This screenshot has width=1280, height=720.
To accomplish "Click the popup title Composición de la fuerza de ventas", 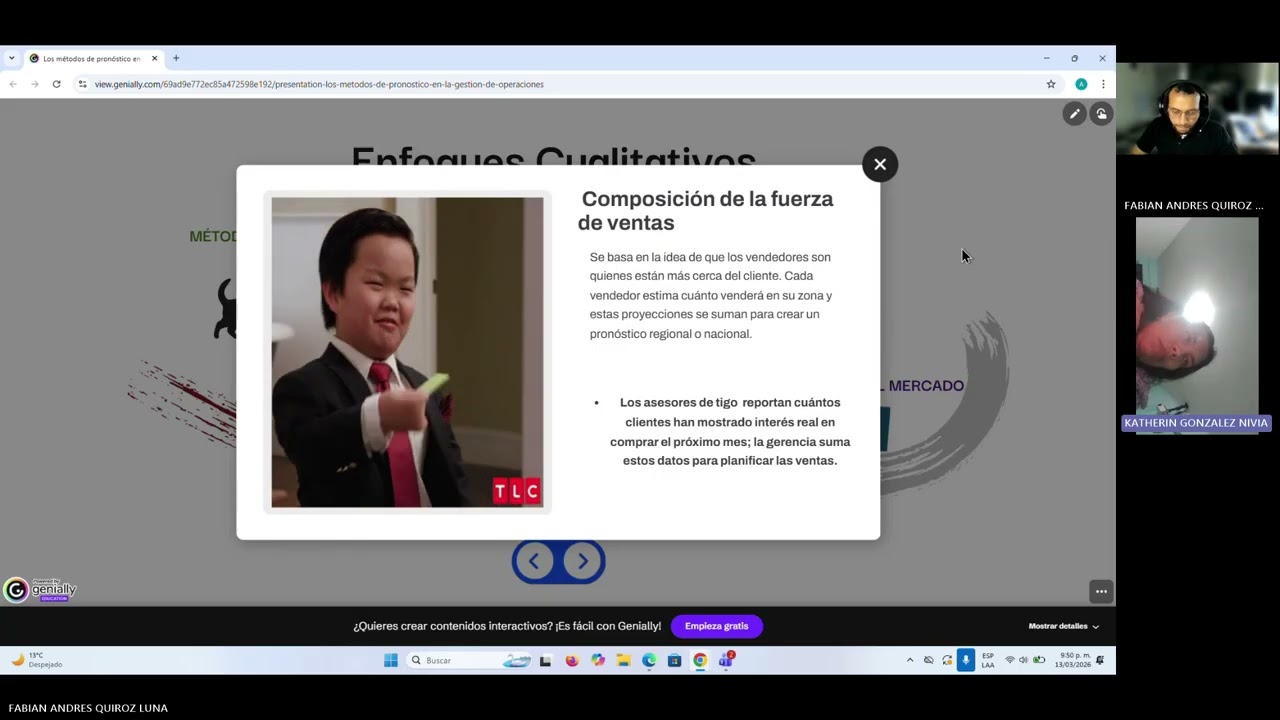I will (706, 210).
